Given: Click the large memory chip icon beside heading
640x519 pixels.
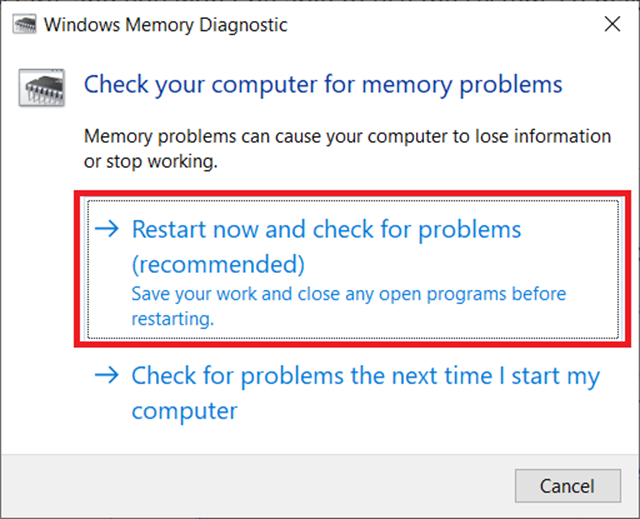Looking at the screenshot, I should [x=40, y=87].
